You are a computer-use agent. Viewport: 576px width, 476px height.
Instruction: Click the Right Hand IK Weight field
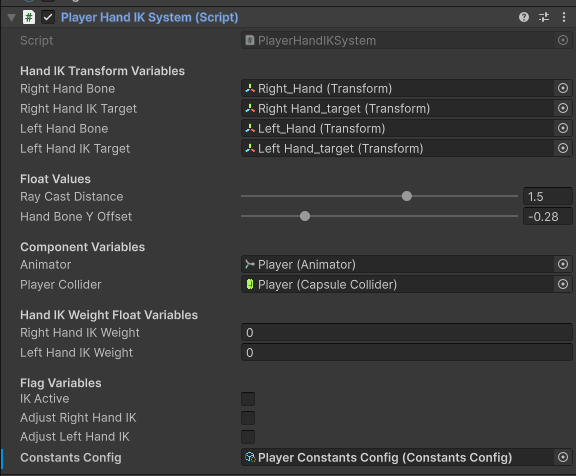click(407, 333)
